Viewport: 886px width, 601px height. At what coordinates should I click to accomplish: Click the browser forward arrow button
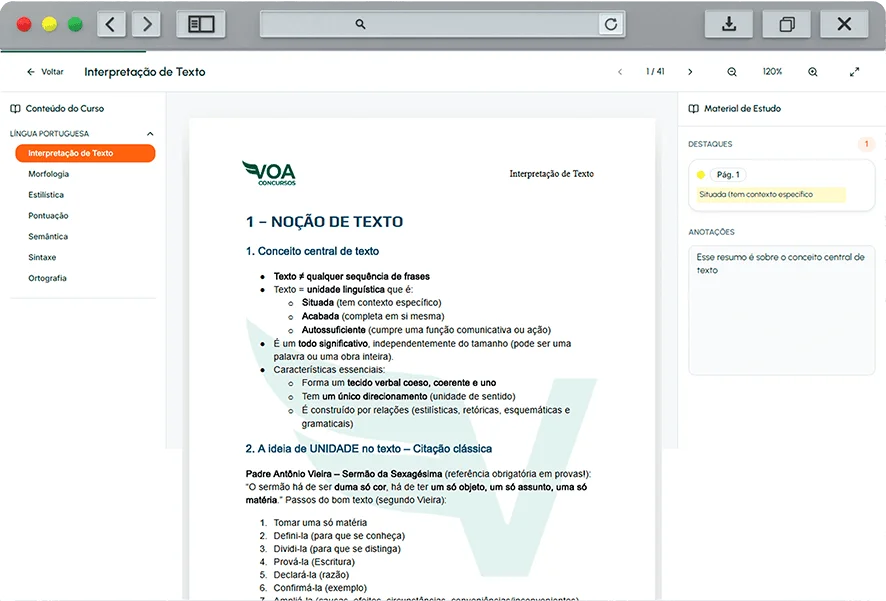coord(146,24)
